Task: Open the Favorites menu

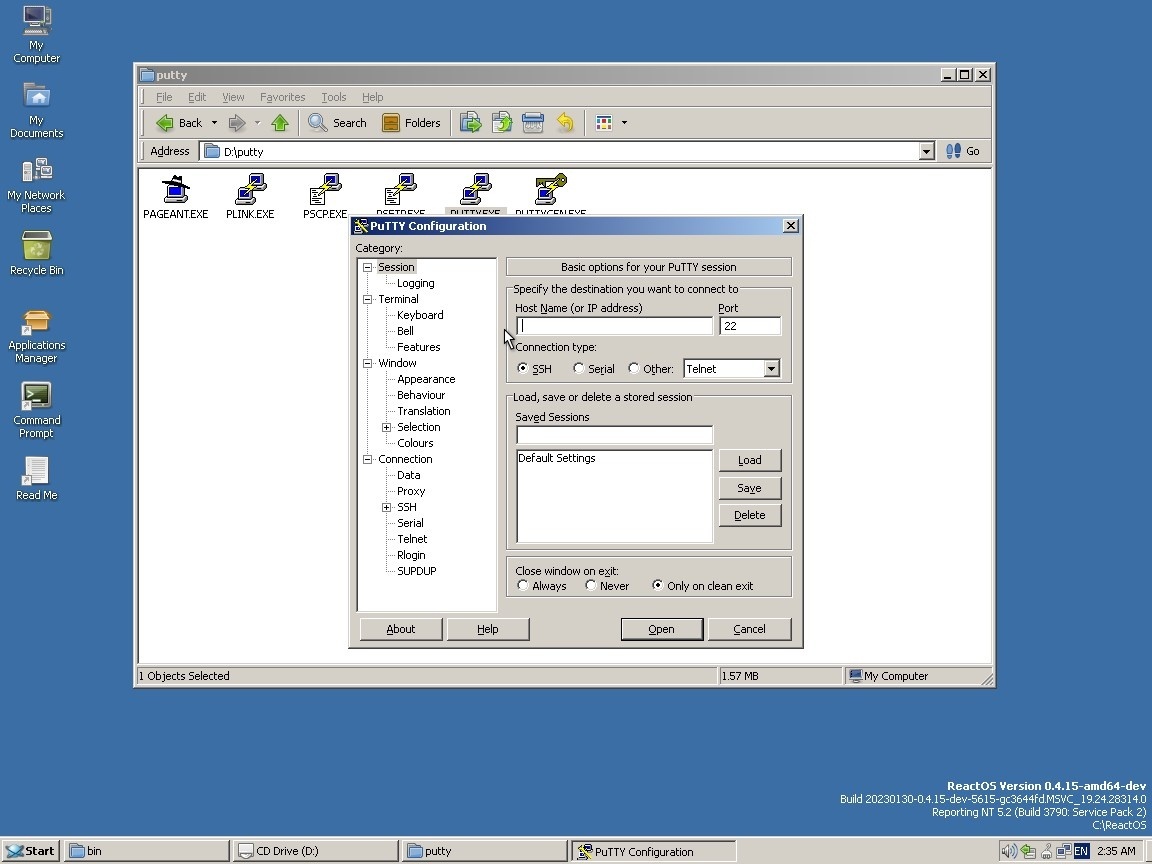Action: tap(282, 97)
